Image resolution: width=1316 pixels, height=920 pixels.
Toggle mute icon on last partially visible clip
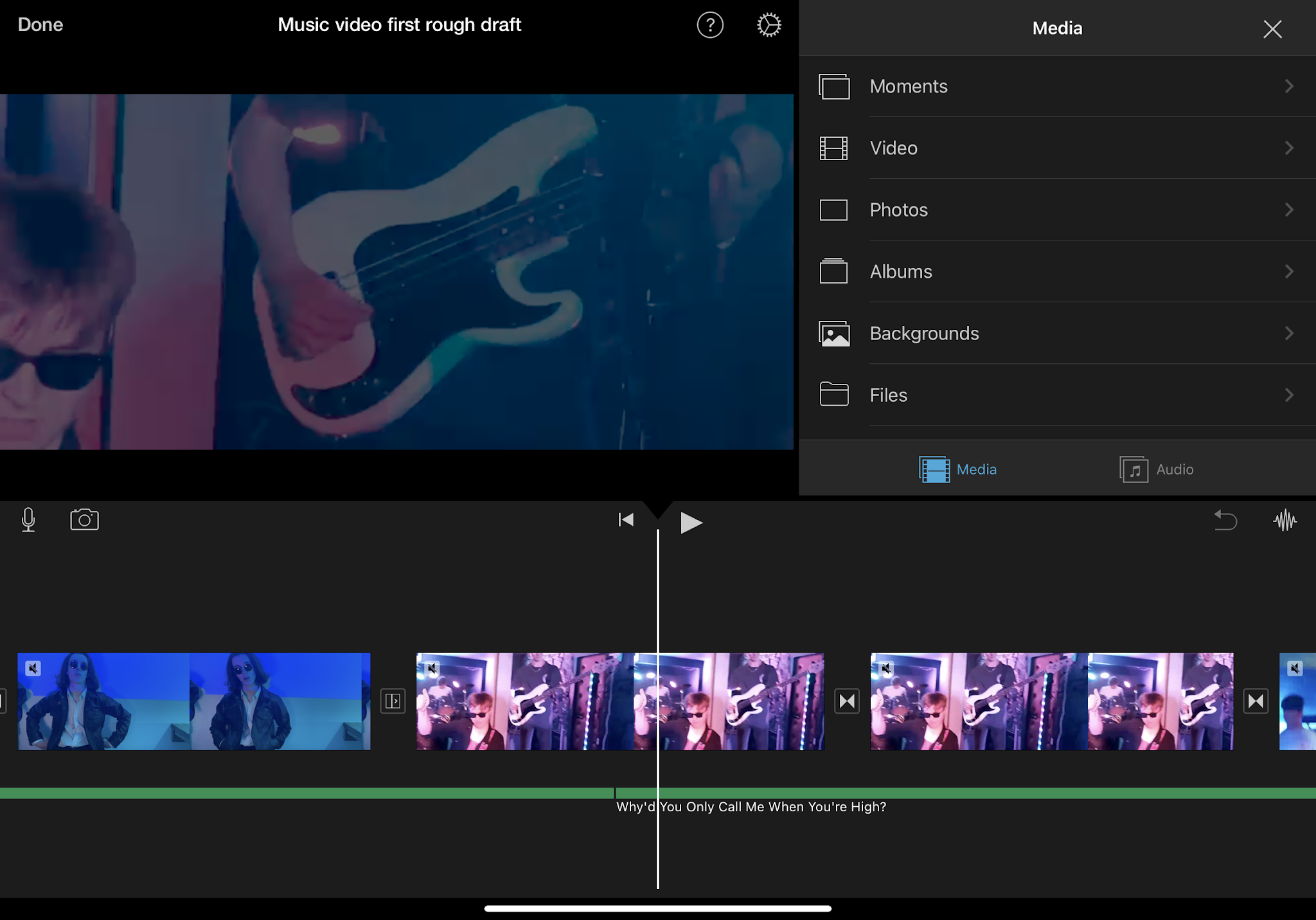click(x=1295, y=669)
